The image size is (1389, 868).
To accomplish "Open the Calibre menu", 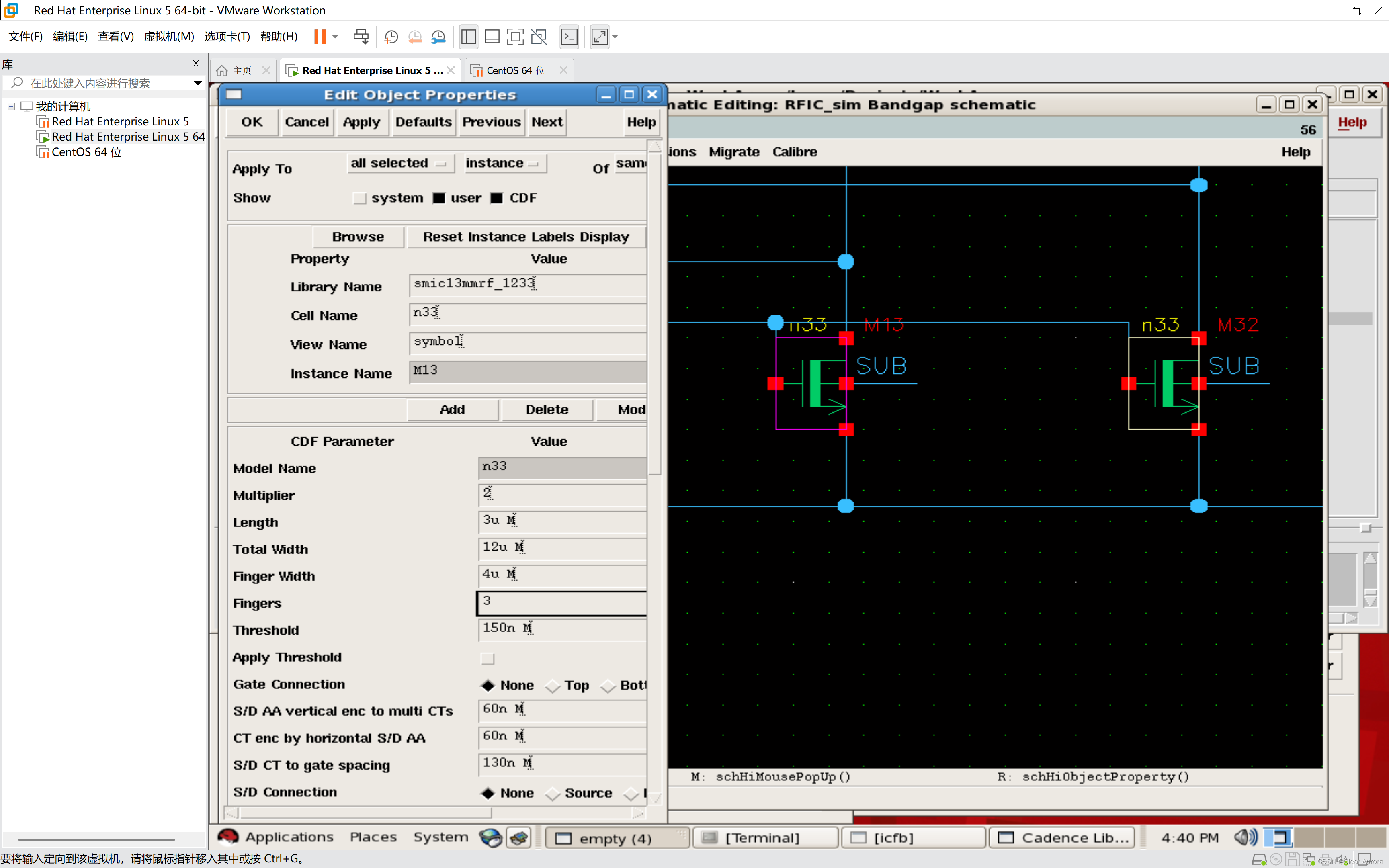I will tap(794, 152).
